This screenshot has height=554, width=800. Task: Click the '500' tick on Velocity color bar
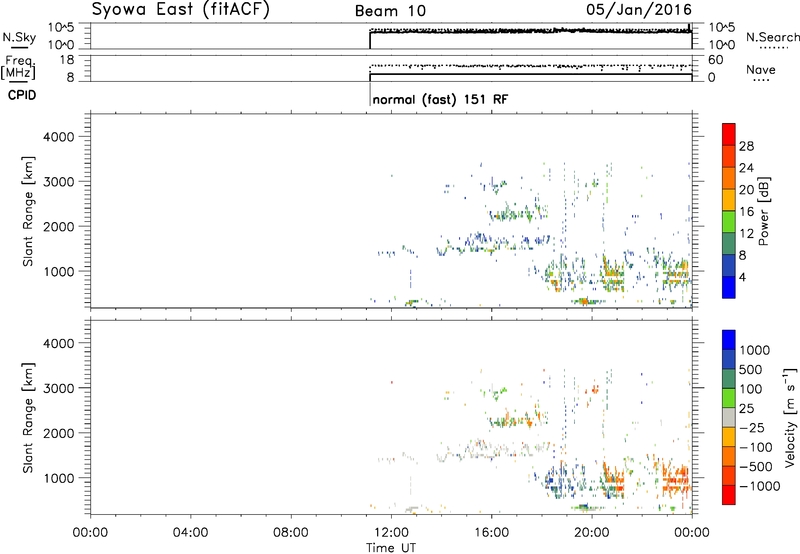(x=751, y=370)
